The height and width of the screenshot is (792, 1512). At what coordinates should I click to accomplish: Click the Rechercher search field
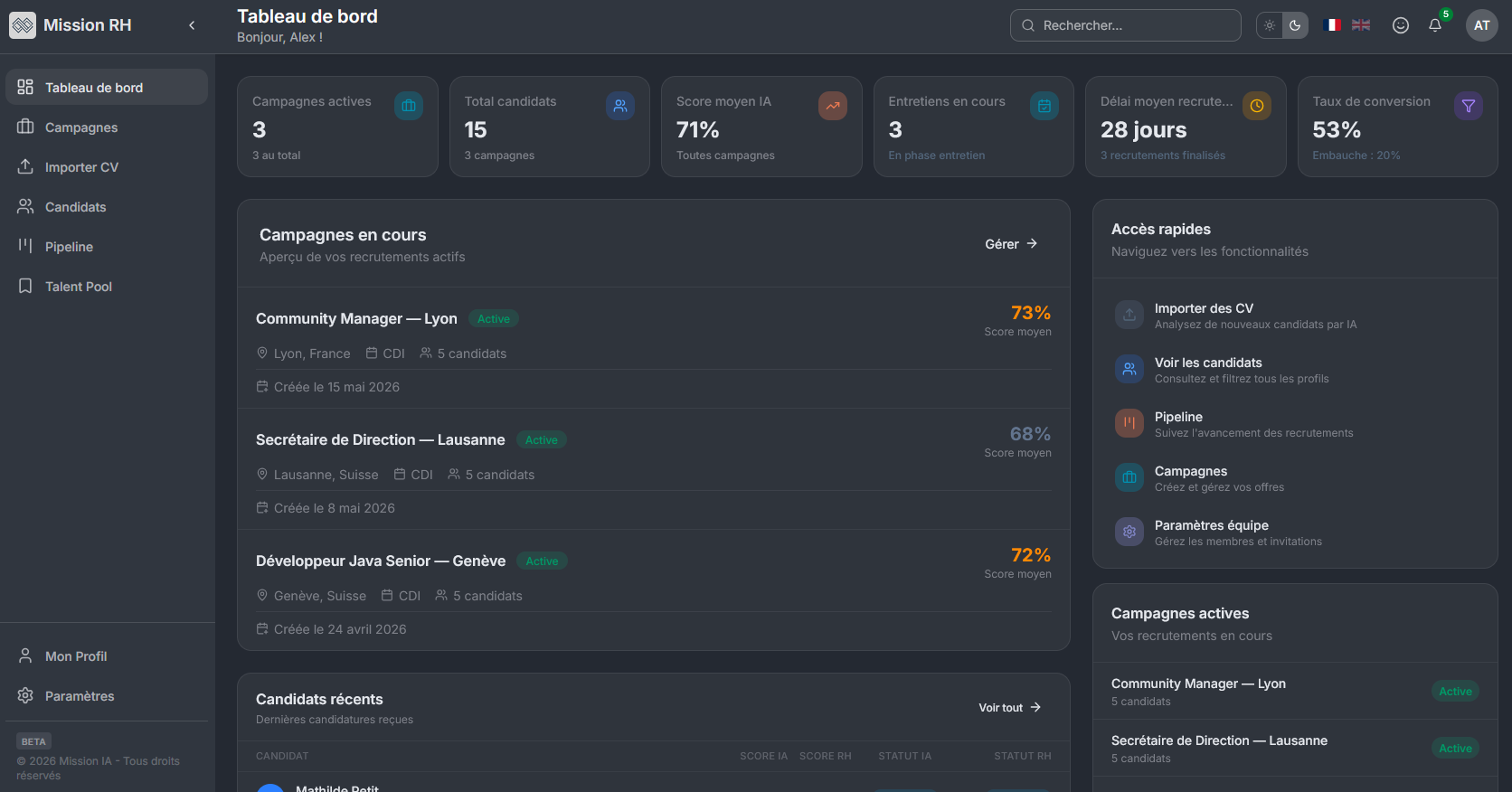pos(1125,25)
